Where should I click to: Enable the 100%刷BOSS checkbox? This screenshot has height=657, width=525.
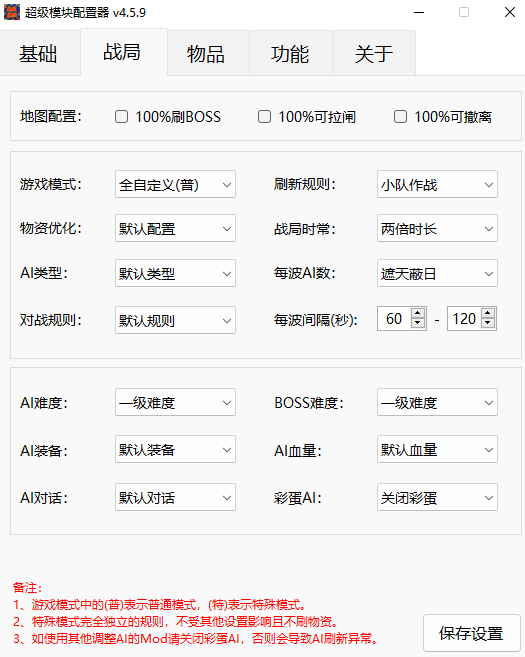tap(122, 116)
